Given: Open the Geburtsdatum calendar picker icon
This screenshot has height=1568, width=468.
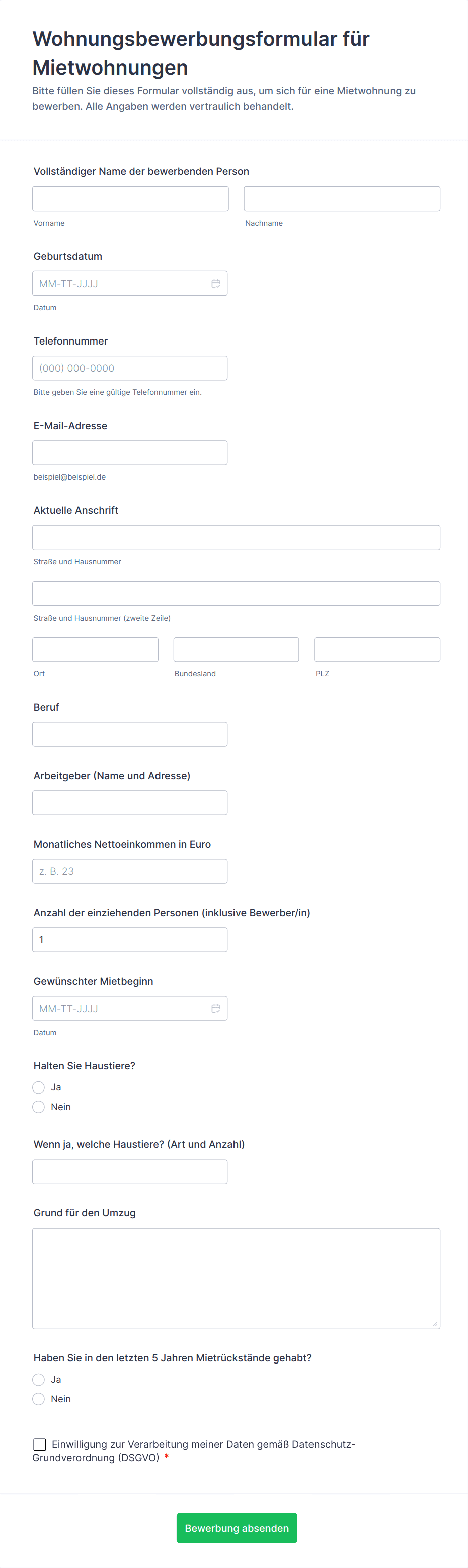Looking at the screenshot, I should tap(215, 284).
